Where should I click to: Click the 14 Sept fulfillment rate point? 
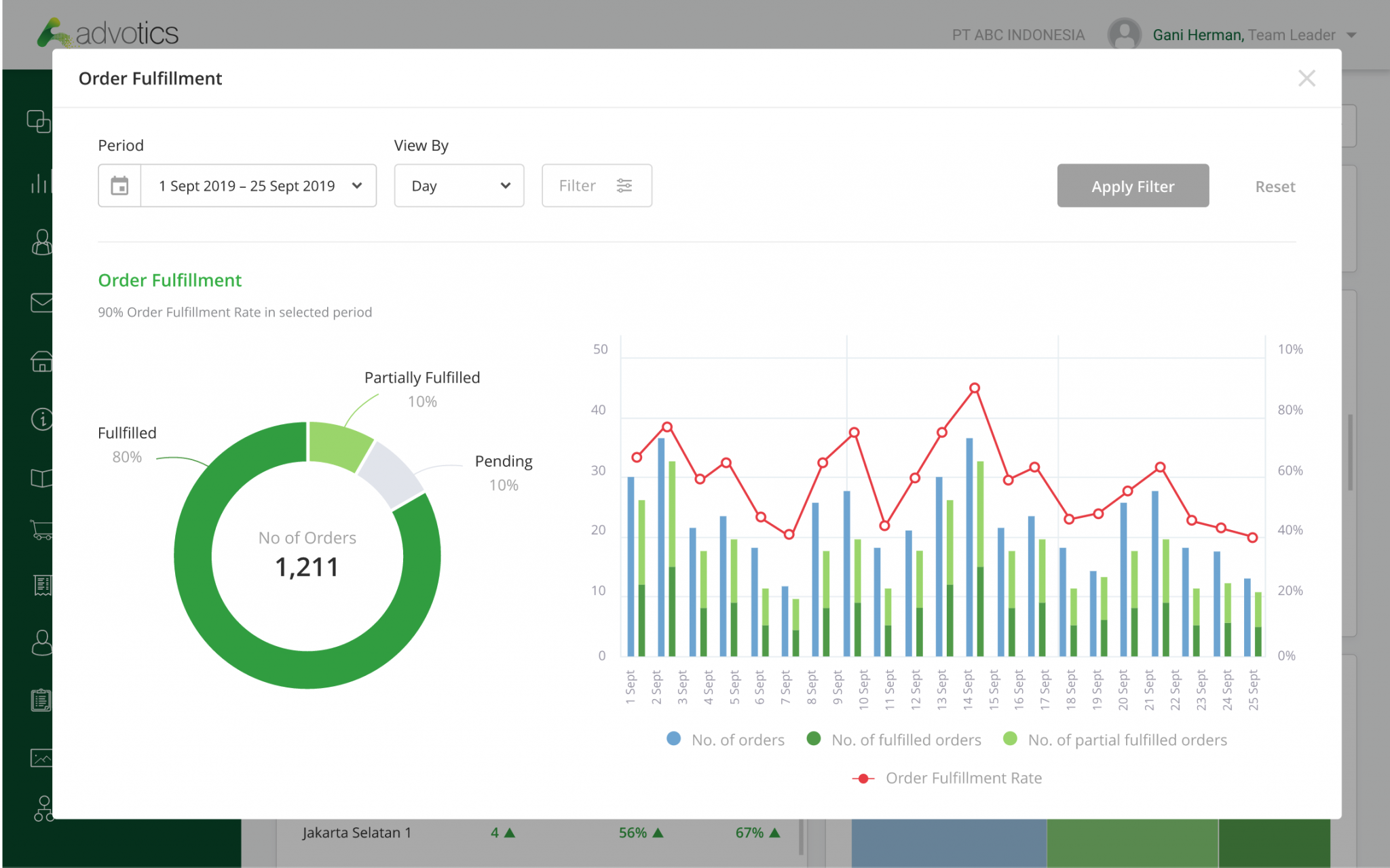pos(974,388)
